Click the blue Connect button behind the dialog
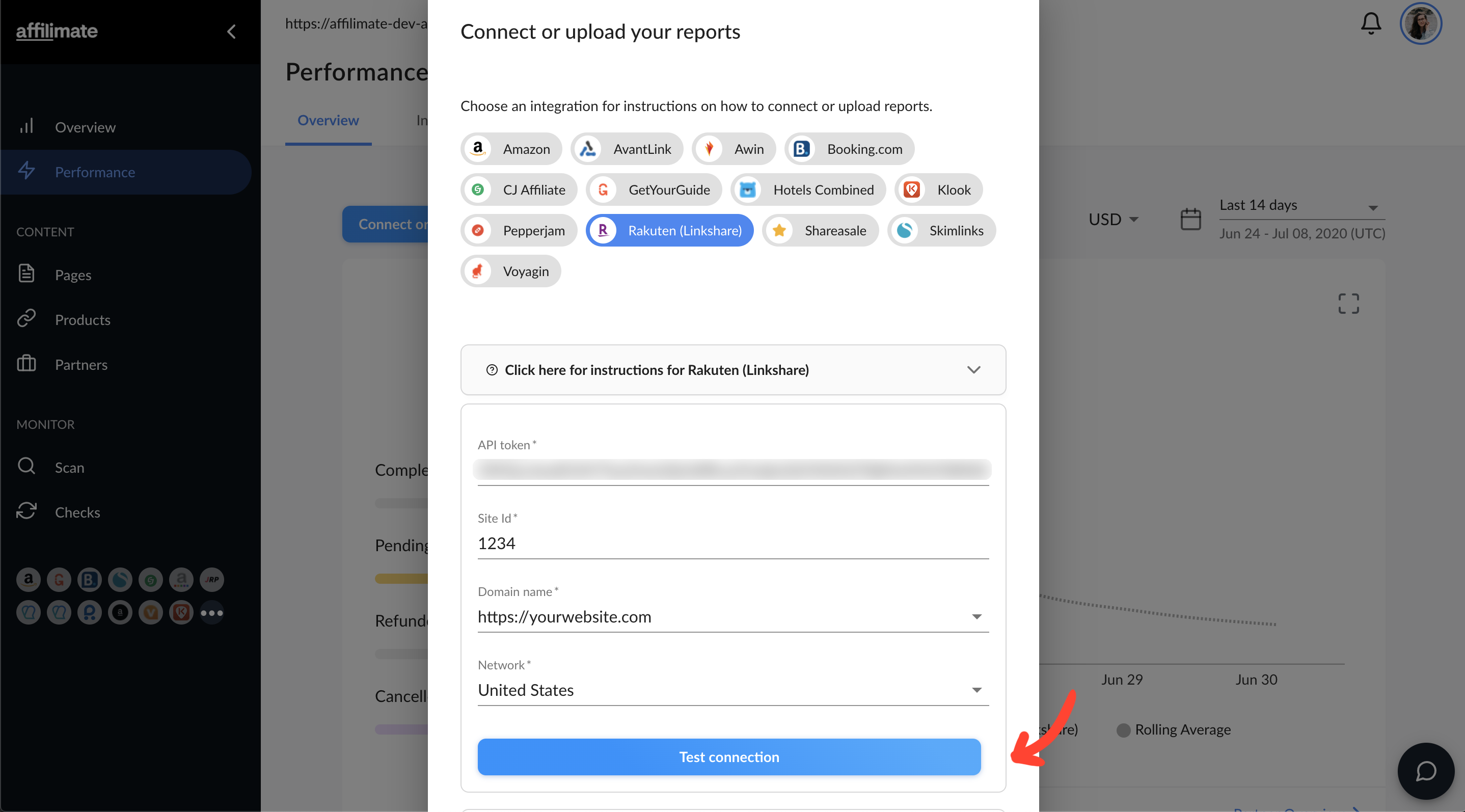The width and height of the screenshot is (1465, 812). coord(385,224)
